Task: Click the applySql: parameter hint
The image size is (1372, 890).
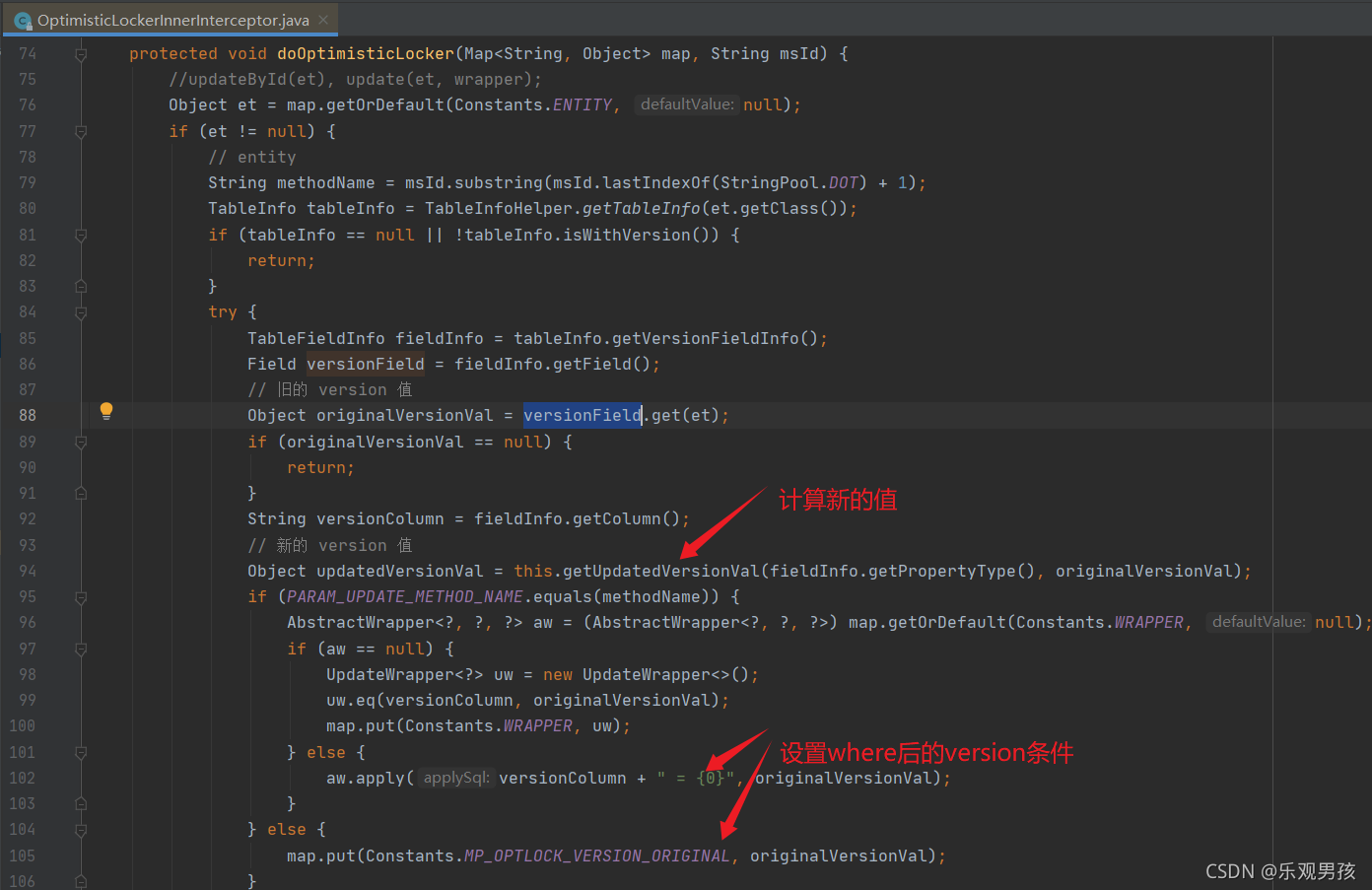Action: click(x=455, y=778)
